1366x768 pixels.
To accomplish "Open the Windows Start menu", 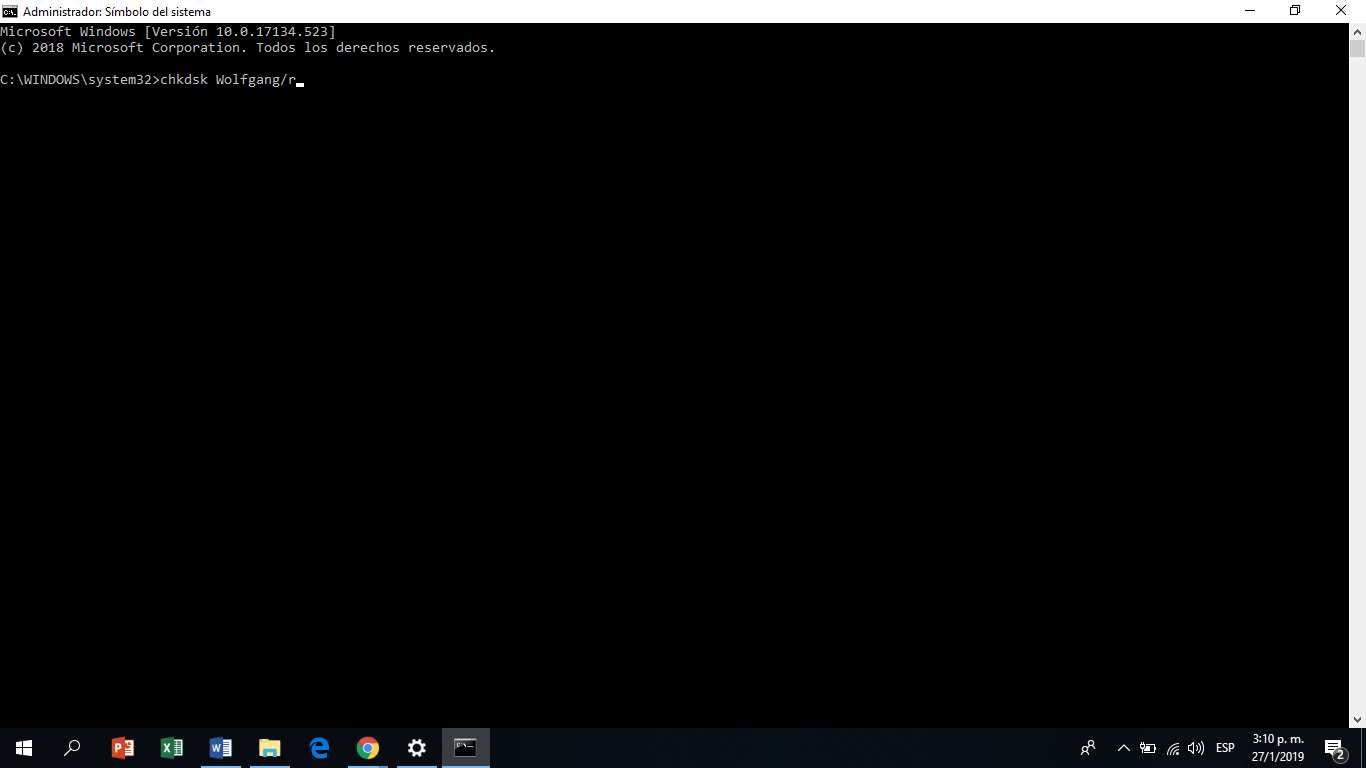I will [24, 747].
